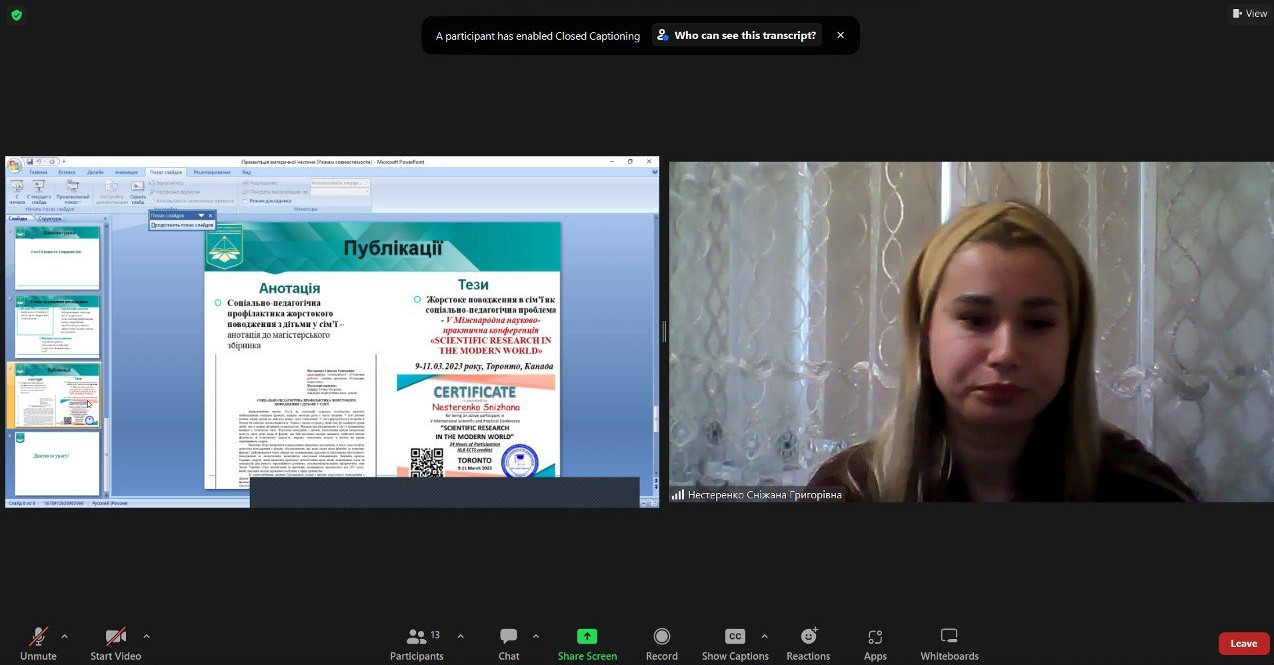Open Whiteboards
Viewport: 1274px width, 665px height.
[949, 637]
